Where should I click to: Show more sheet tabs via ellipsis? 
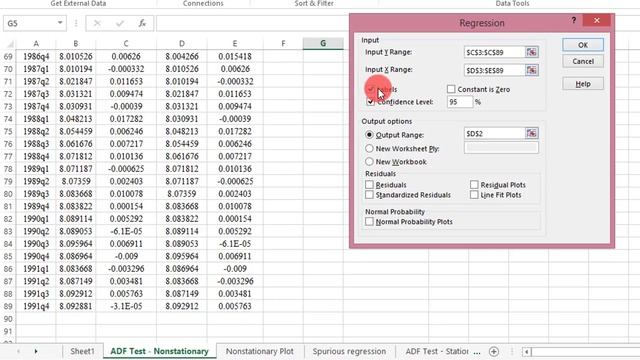[x=476, y=351]
